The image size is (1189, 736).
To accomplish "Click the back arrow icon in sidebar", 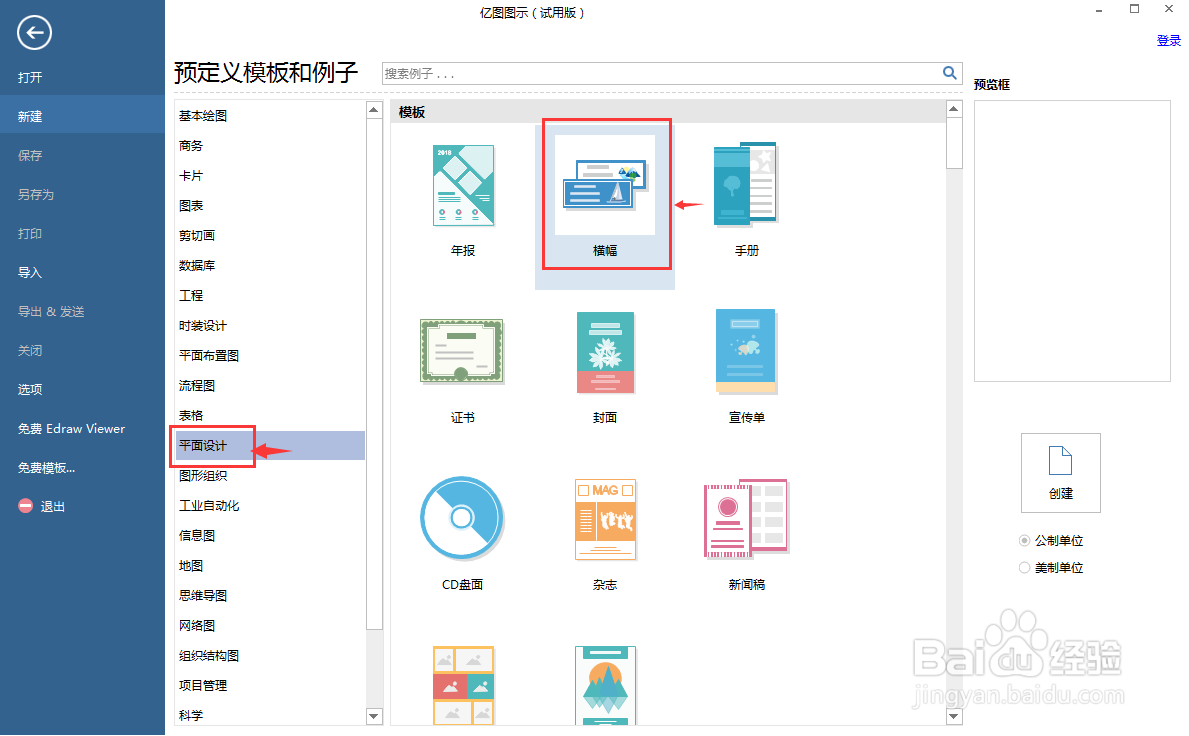I will coord(34,33).
